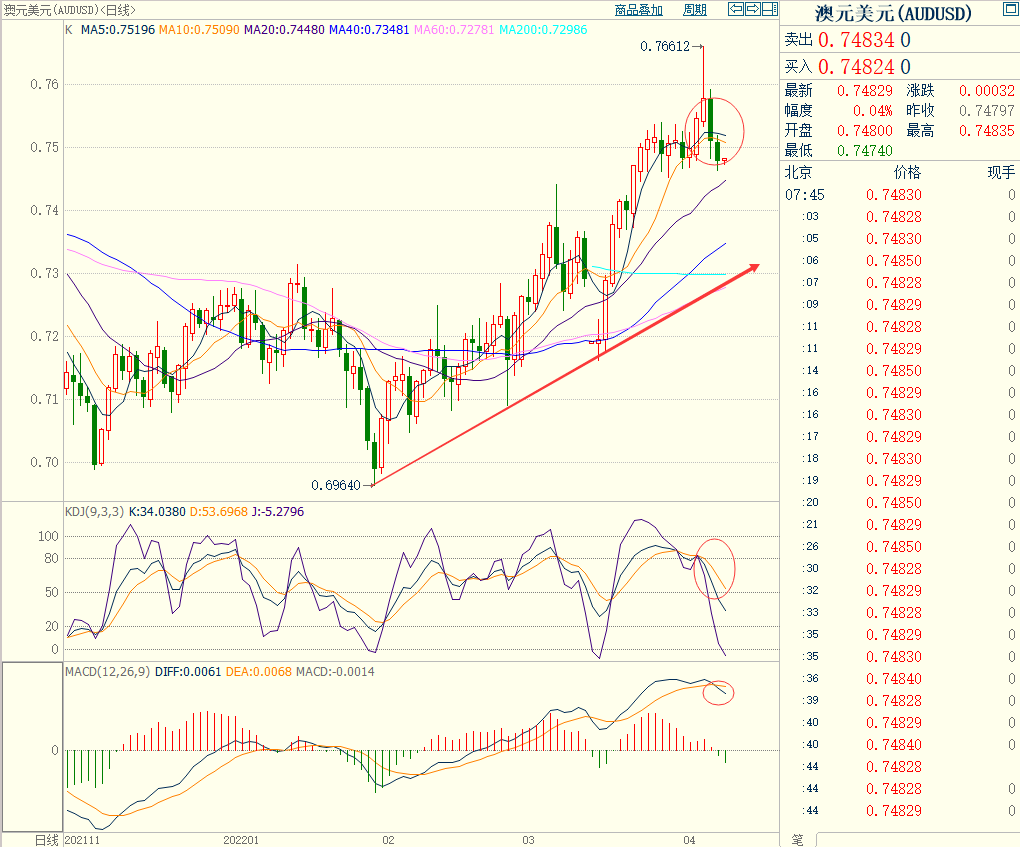
Task: Open the 商品叠加 overlay link
Action: (638, 10)
